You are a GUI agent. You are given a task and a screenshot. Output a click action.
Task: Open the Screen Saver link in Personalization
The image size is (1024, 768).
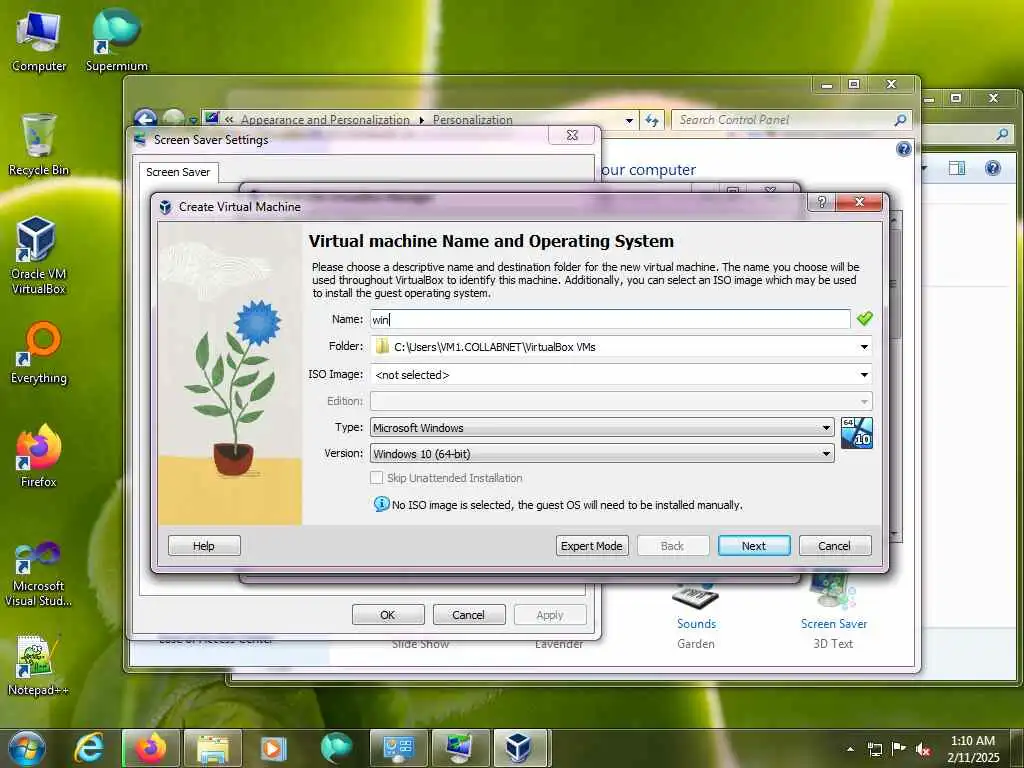tap(834, 624)
